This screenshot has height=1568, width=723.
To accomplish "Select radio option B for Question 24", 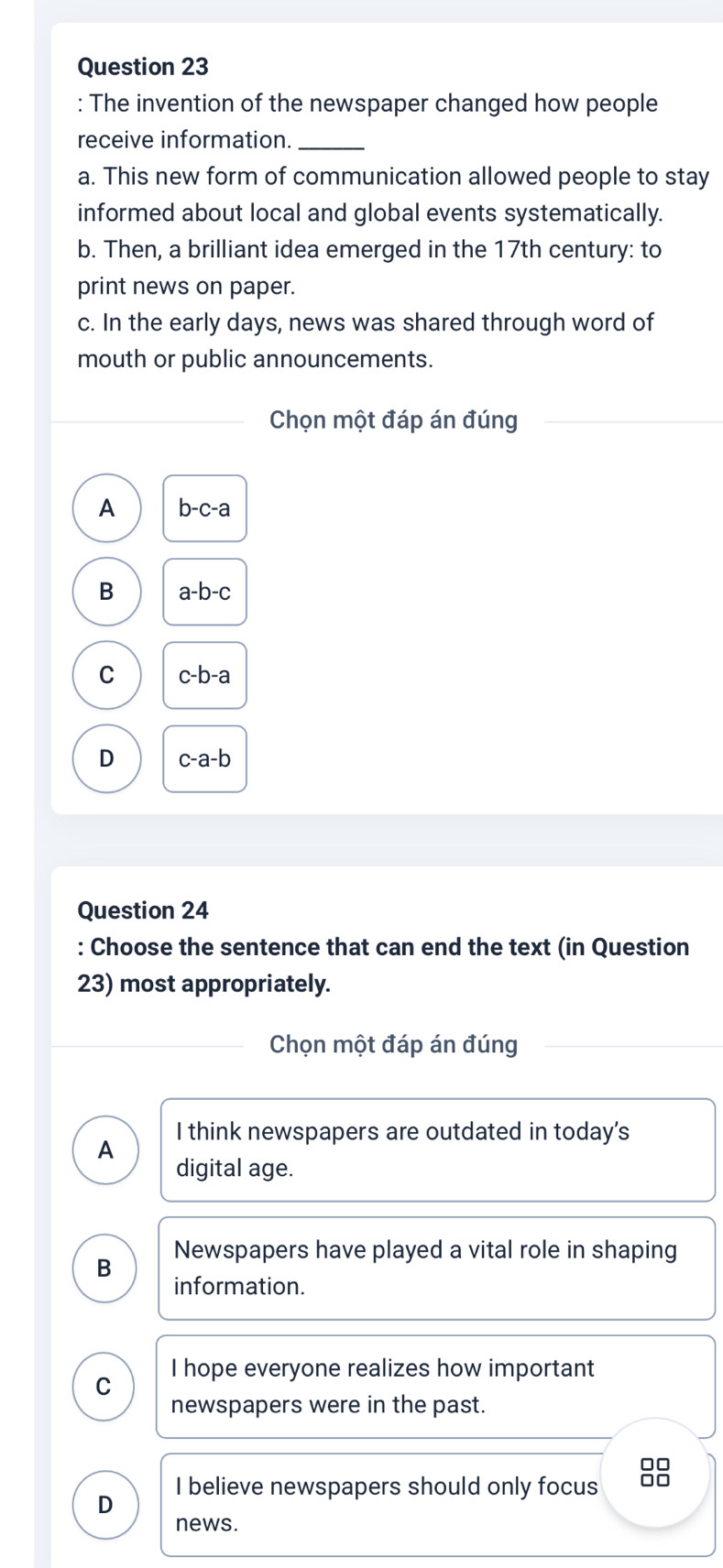I will pos(104,1268).
